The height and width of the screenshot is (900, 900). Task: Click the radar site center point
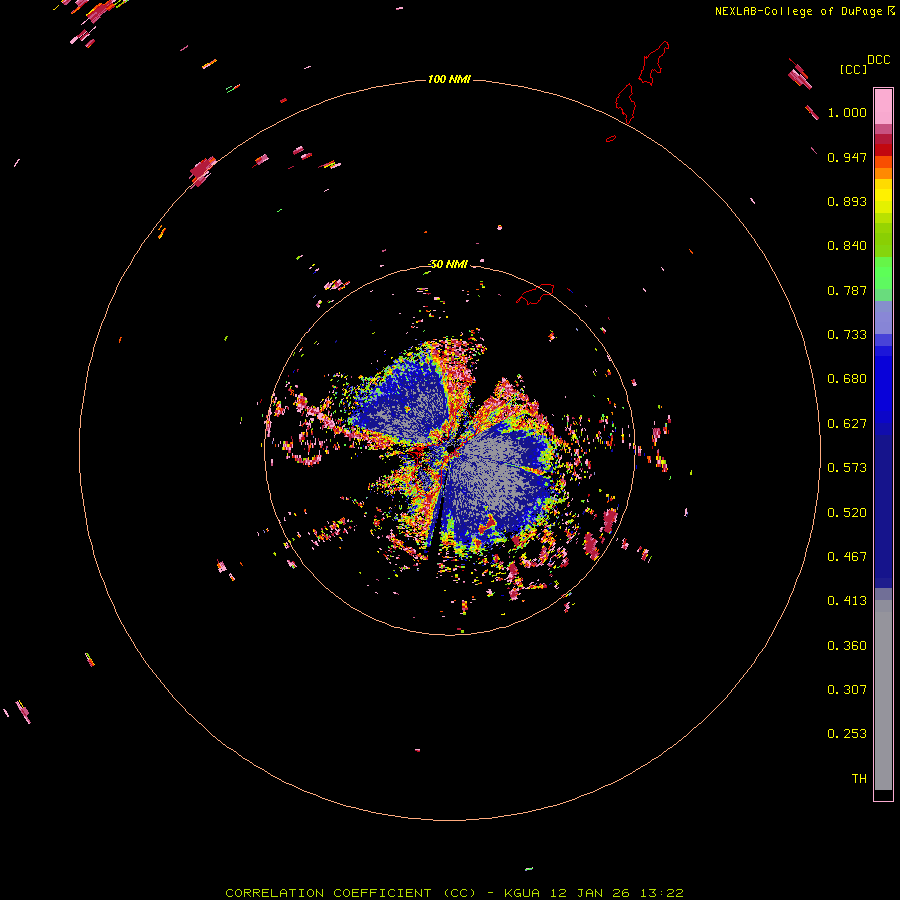coord(449,450)
